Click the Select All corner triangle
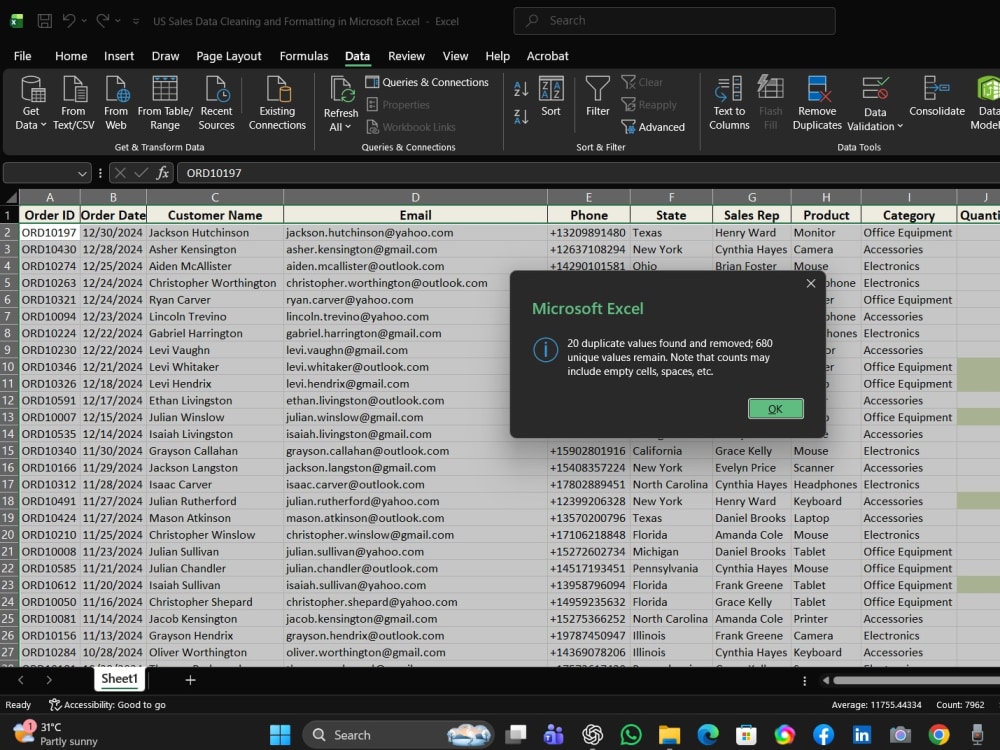The image size is (1000, 750). [x=10, y=197]
